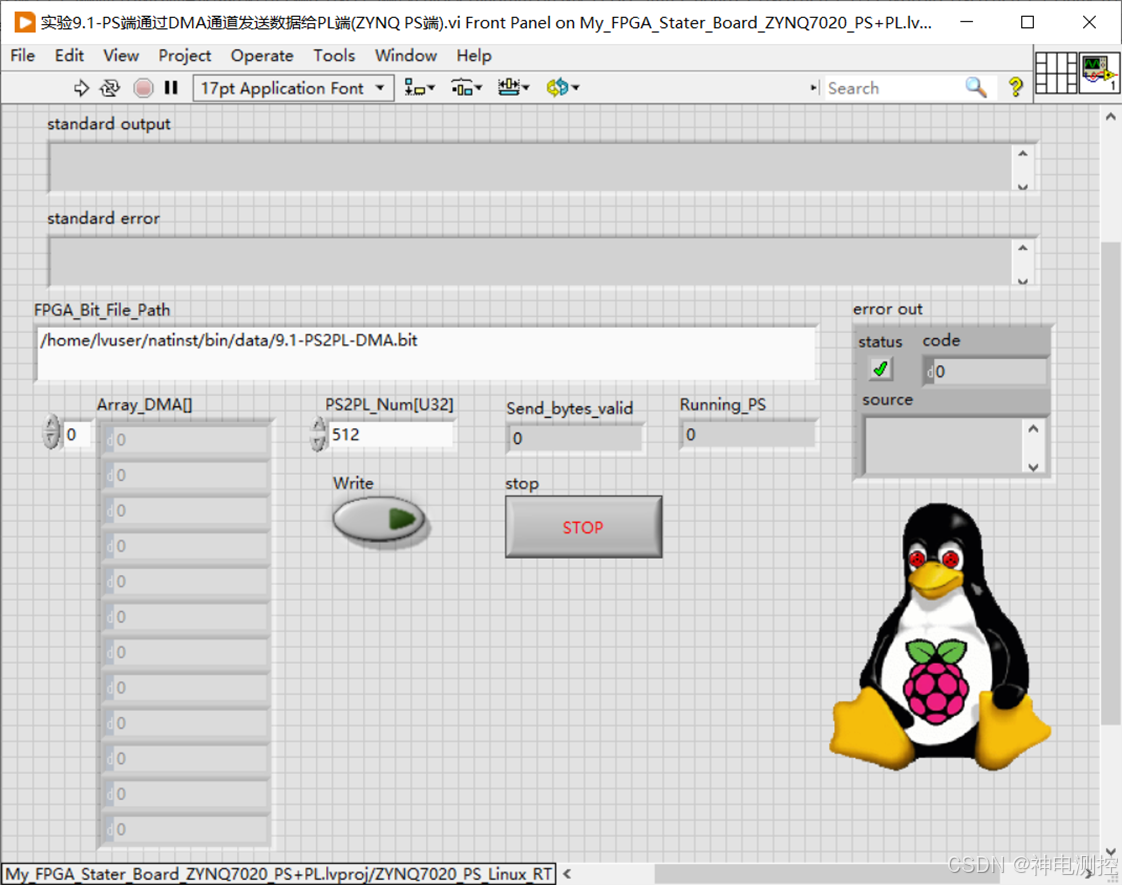
Task: Click the LabVIEW window title icon
Action: click(x=24, y=22)
